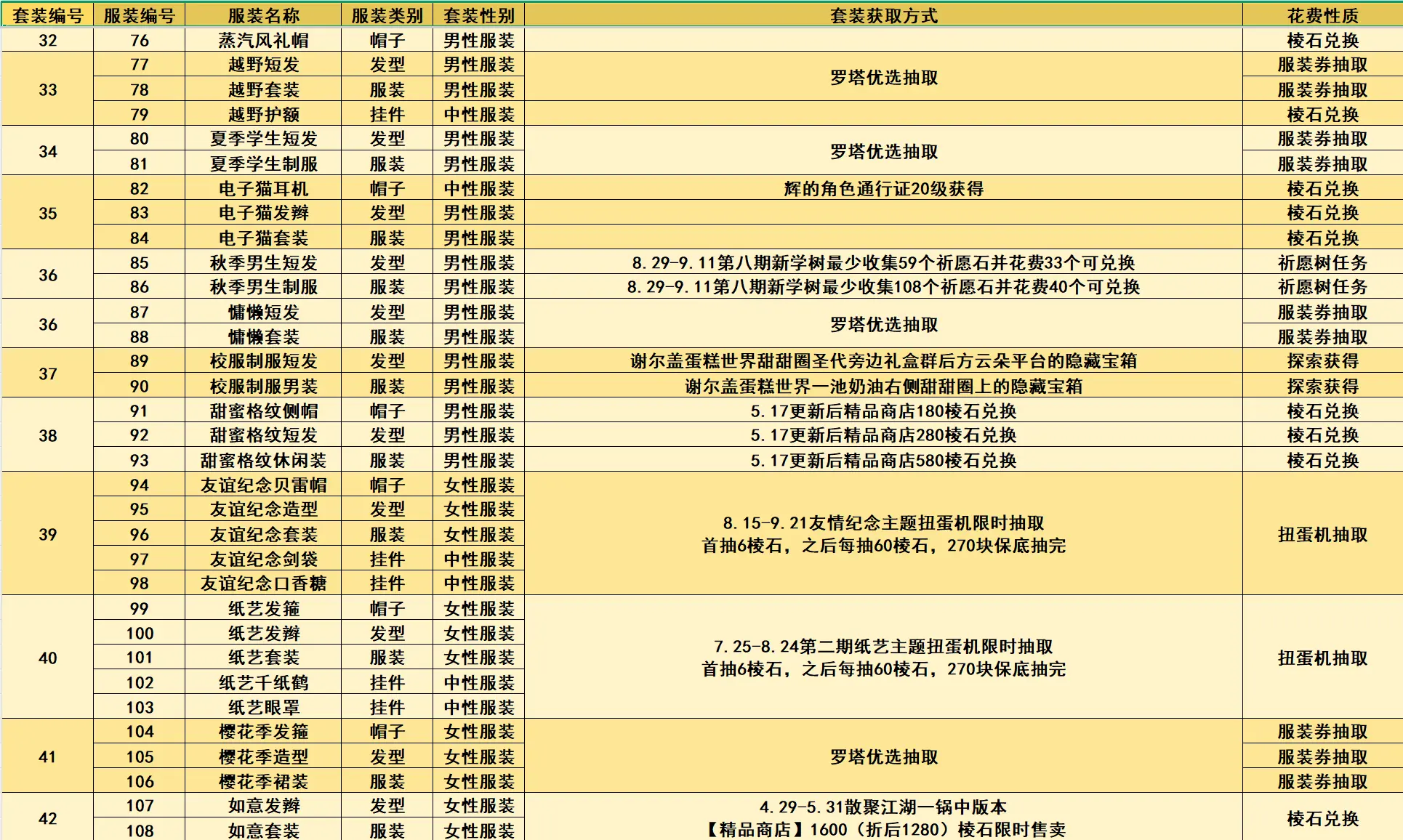1403x840 pixels.
Task: Select the cell with set number 33
Action: point(47,90)
